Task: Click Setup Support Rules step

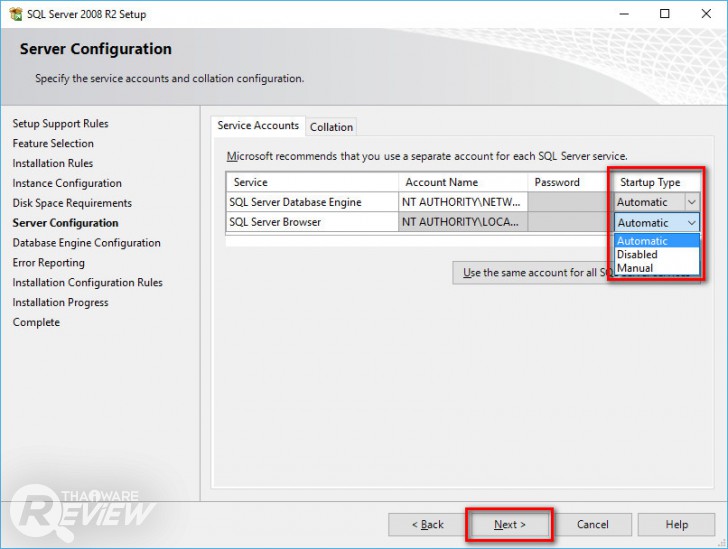Action: click(x=60, y=124)
